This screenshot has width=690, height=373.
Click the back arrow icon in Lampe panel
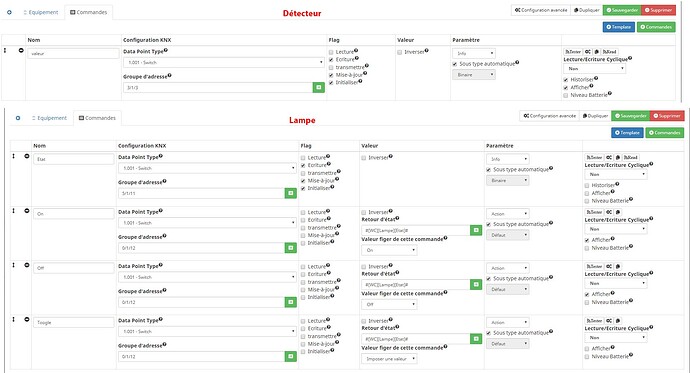(18, 118)
